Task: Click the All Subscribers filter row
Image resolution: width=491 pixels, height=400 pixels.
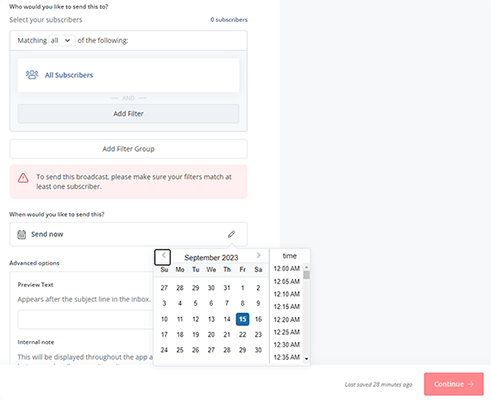Action: (x=128, y=75)
